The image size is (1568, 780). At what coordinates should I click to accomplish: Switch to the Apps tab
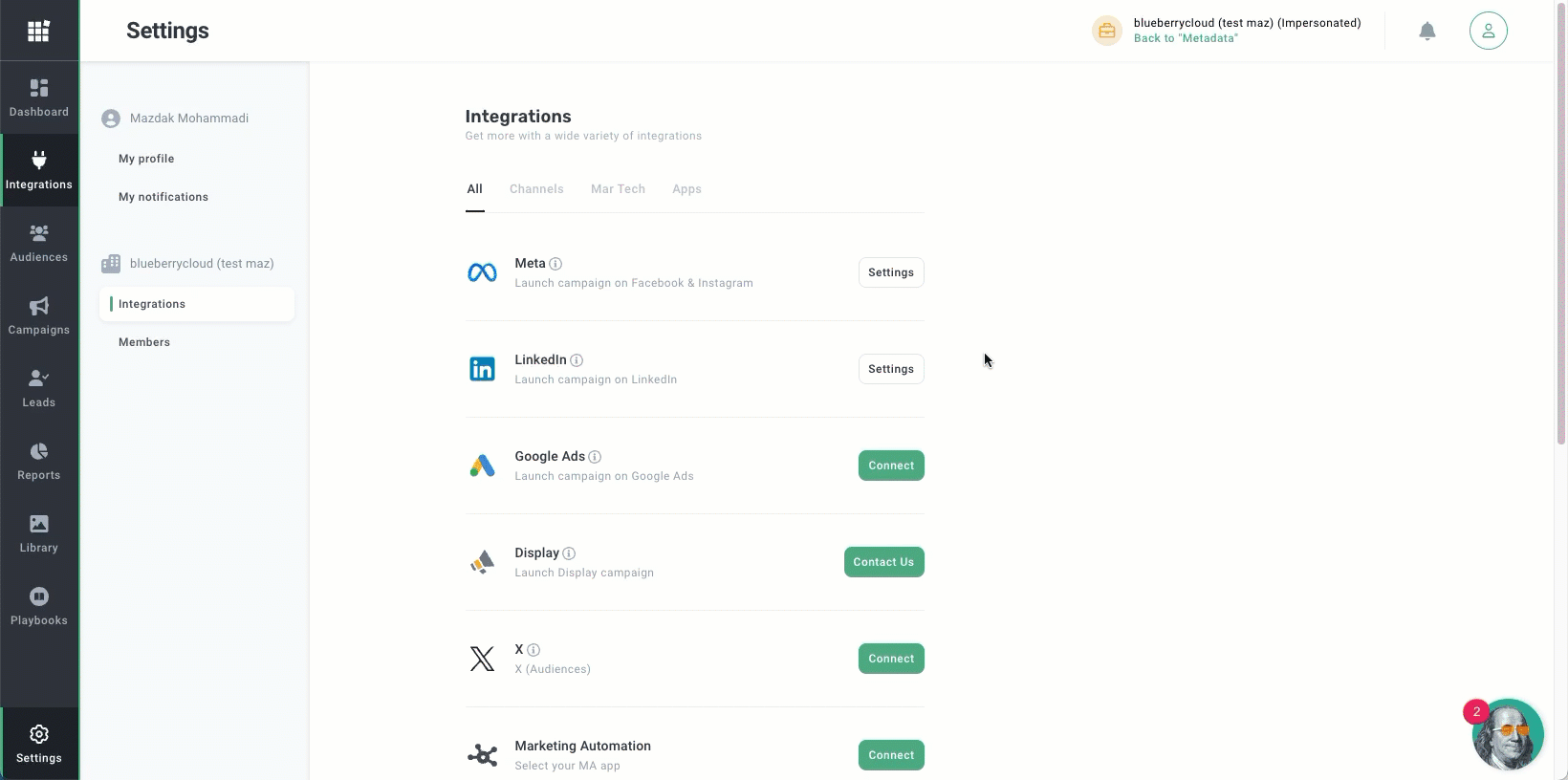tap(686, 189)
